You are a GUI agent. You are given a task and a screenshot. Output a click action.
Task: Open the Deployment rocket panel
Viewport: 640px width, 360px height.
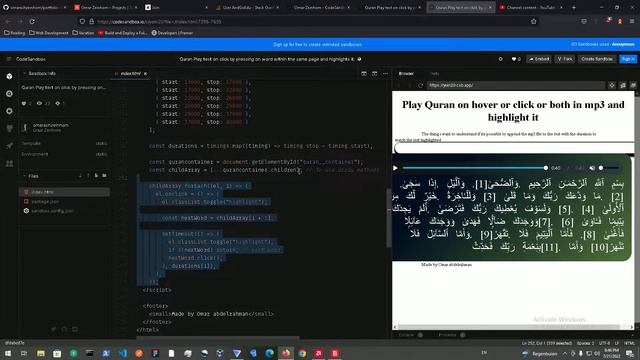pyautogui.click(x=9, y=146)
